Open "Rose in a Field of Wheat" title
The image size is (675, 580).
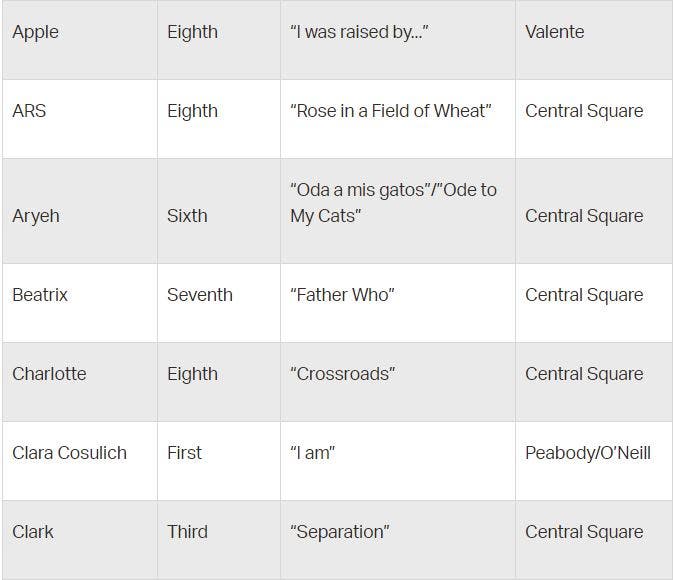tap(390, 111)
